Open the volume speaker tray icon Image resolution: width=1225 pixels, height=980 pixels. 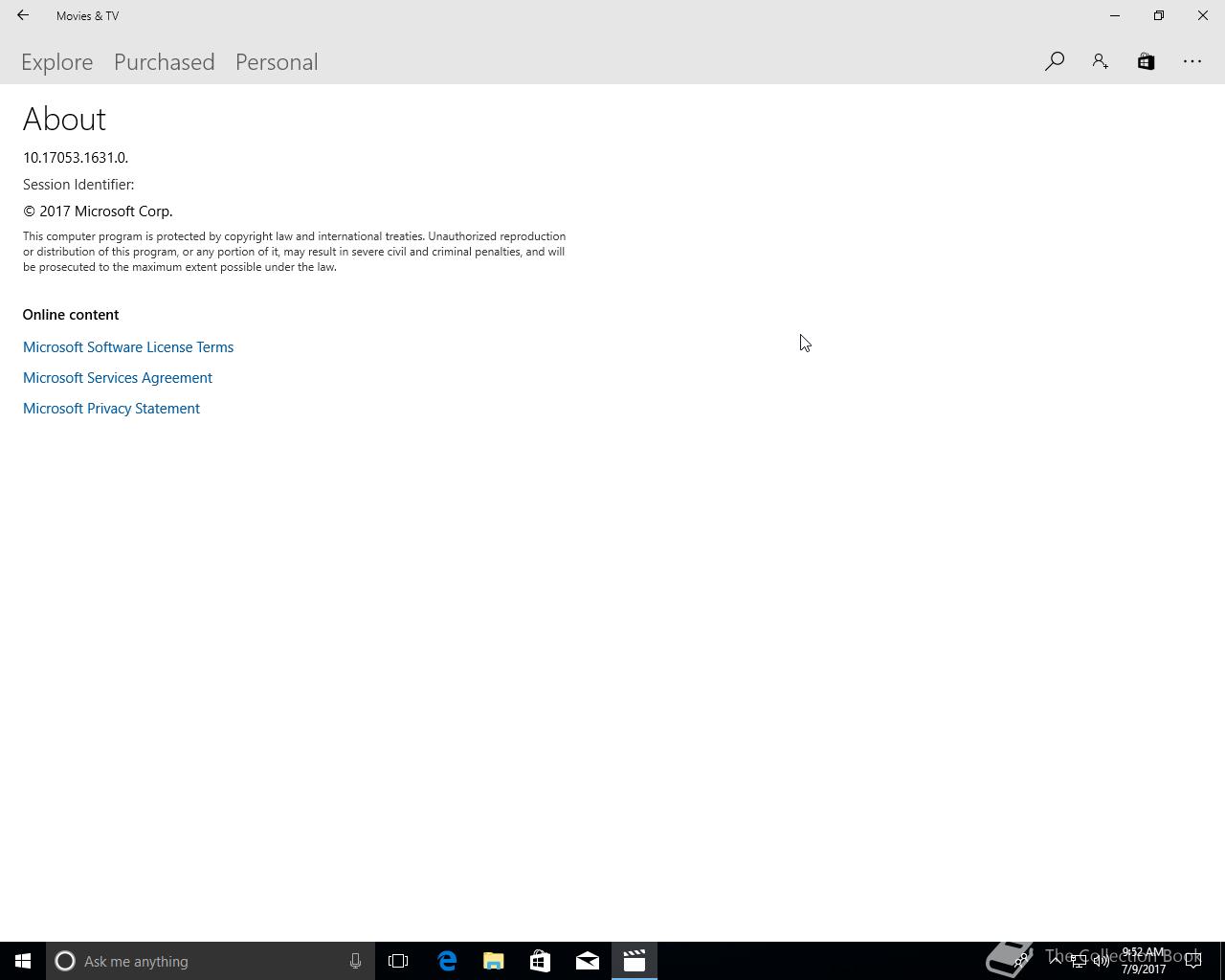click(x=1102, y=961)
